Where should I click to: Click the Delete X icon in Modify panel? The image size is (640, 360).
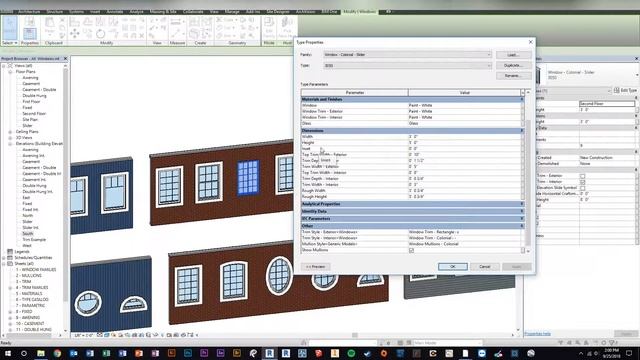coord(142,36)
